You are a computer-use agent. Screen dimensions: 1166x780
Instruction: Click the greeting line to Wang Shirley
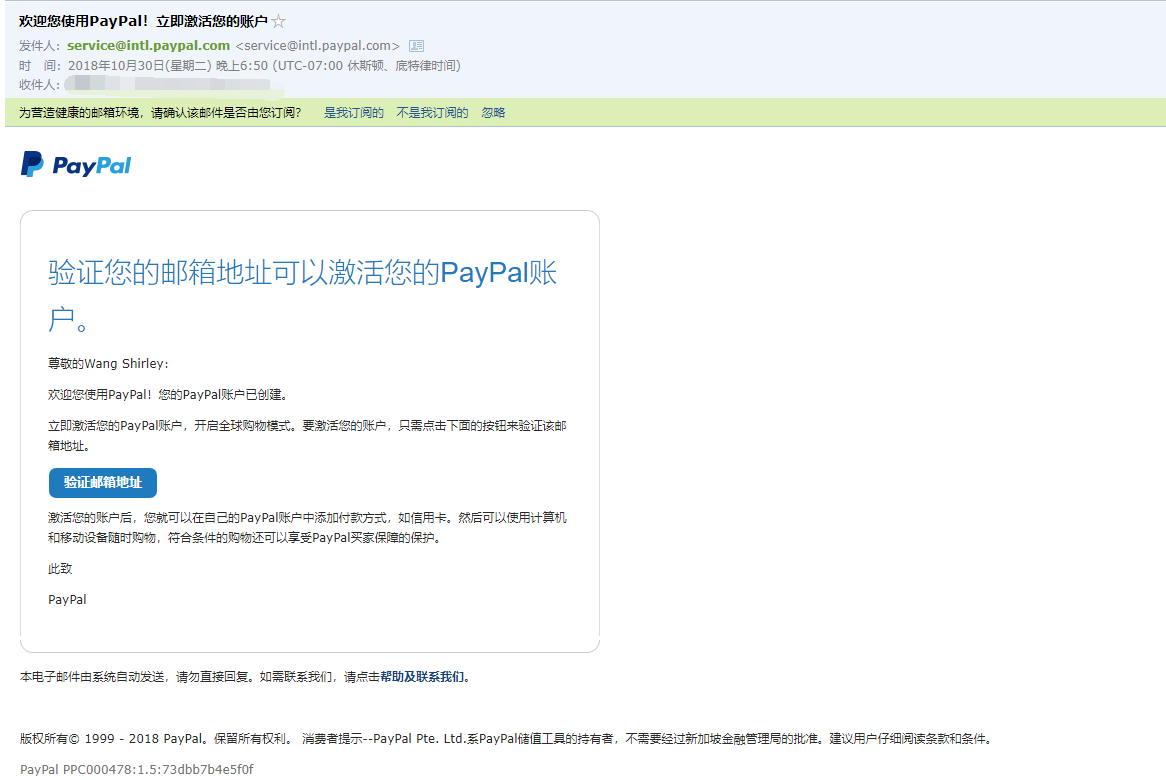pos(109,363)
